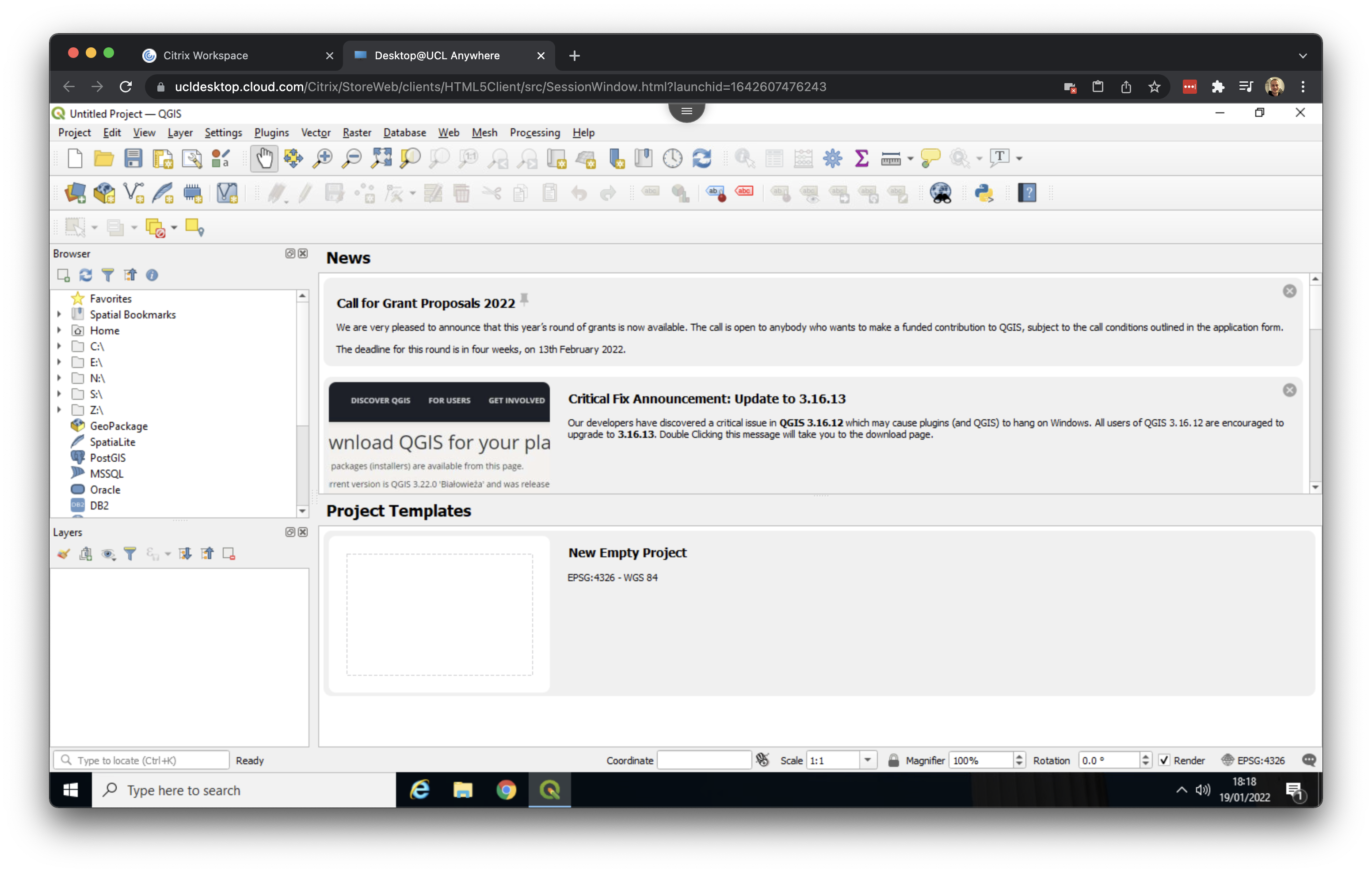Activate the Zoom In tool
The width and height of the screenshot is (1372, 873).
pos(323,158)
